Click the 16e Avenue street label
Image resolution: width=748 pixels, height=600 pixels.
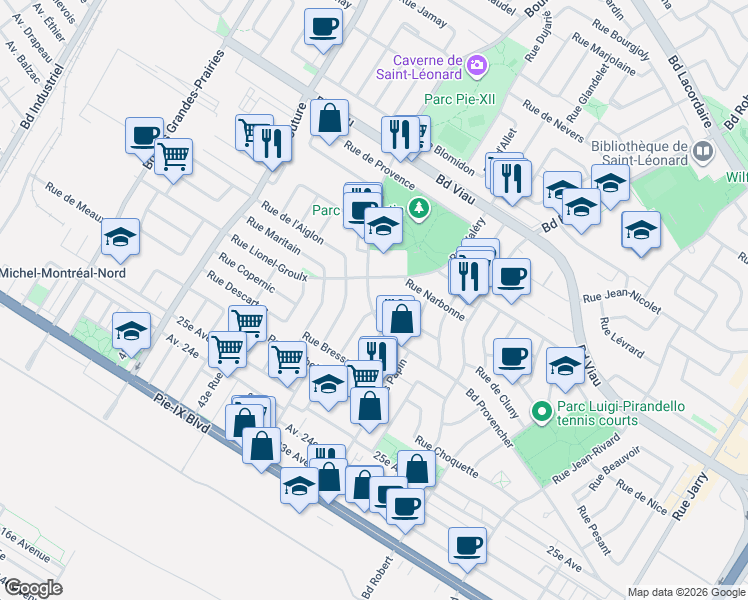[26, 545]
